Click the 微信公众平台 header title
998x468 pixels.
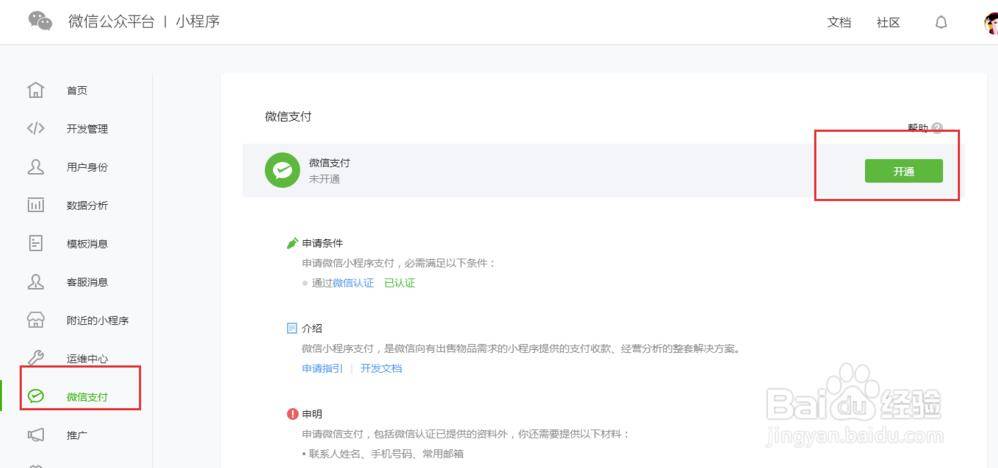pos(111,21)
